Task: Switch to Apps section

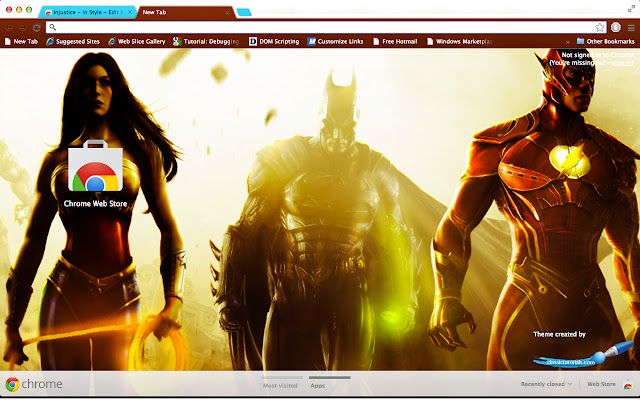Action: 318,385
